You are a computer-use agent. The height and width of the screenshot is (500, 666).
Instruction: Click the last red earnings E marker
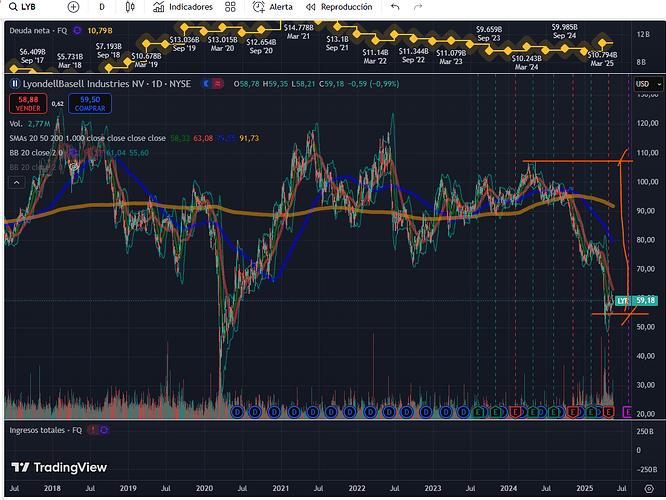pos(608,411)
